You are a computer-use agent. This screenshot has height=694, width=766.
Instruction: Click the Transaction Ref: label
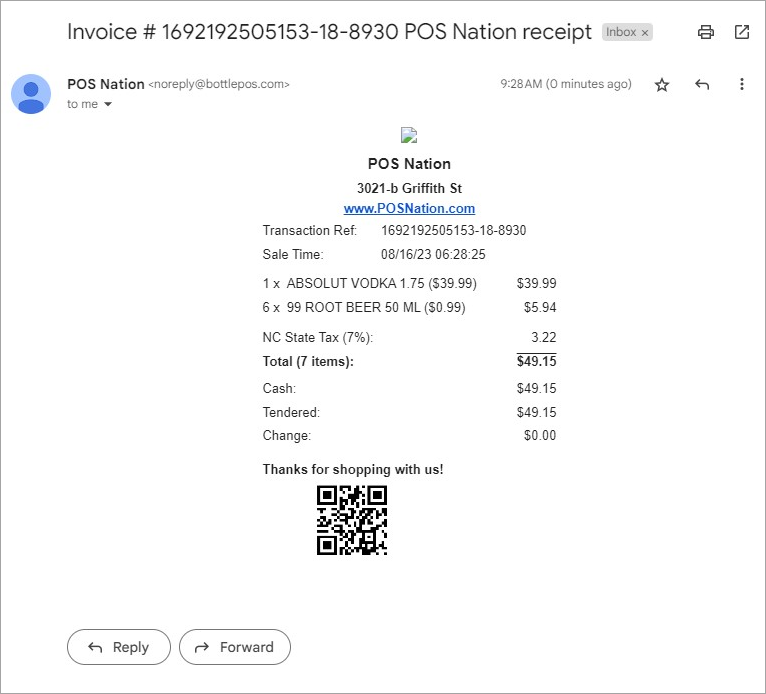[310, 231]
